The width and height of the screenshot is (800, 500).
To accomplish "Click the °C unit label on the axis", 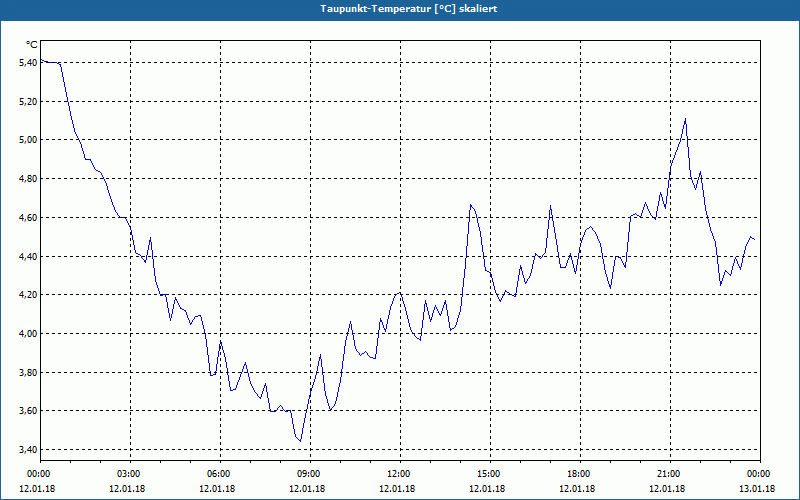I will point(32,45).
